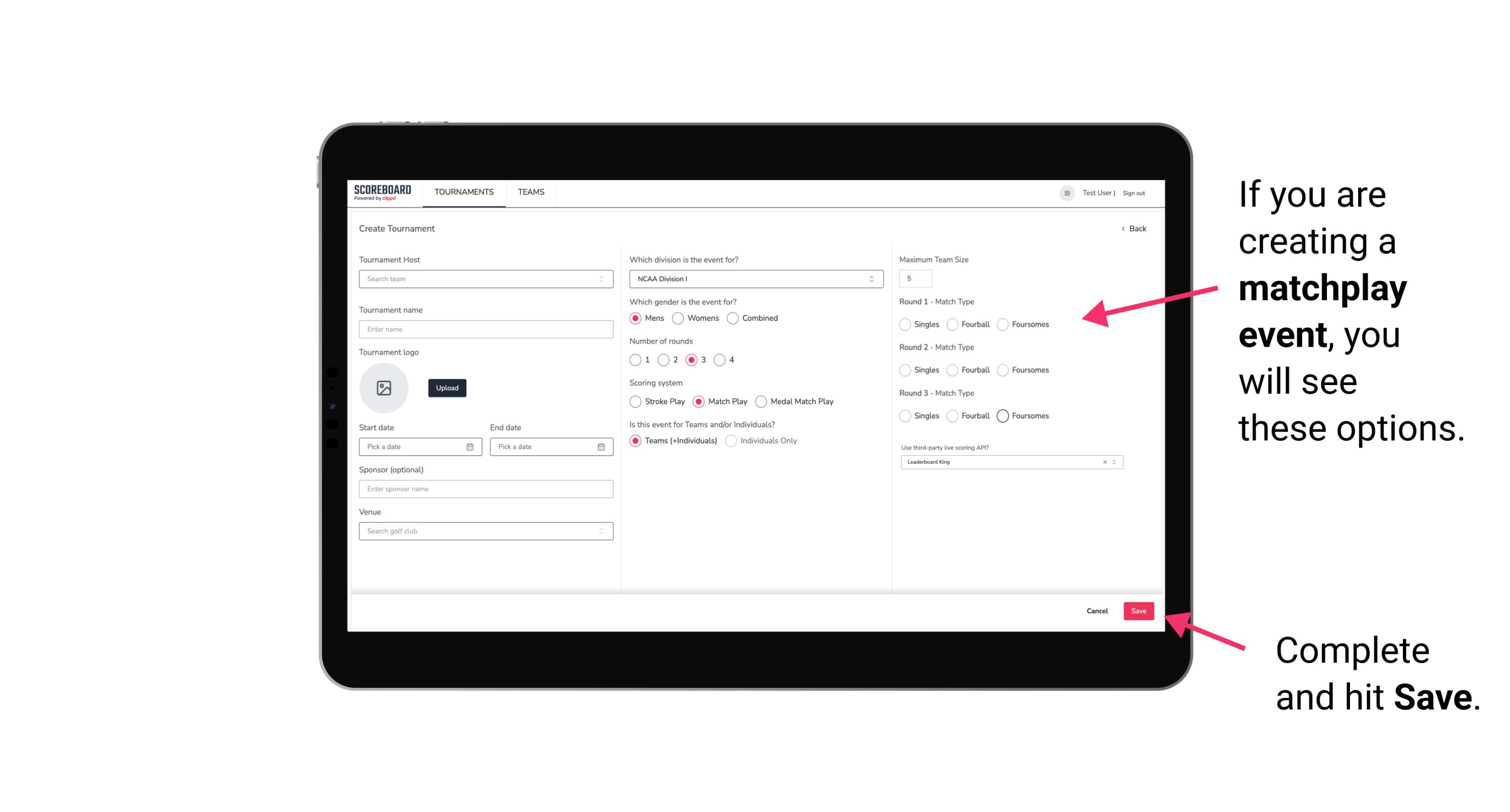Click the tournament logo upload icon
1510x812 pixels.
[x=384, y=388]
